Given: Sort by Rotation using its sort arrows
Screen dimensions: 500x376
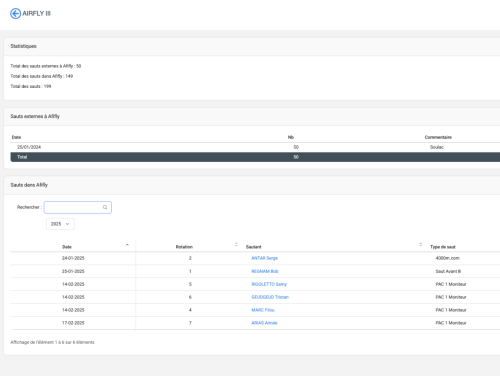Looking at the screenshot, I should pos(236,244).
